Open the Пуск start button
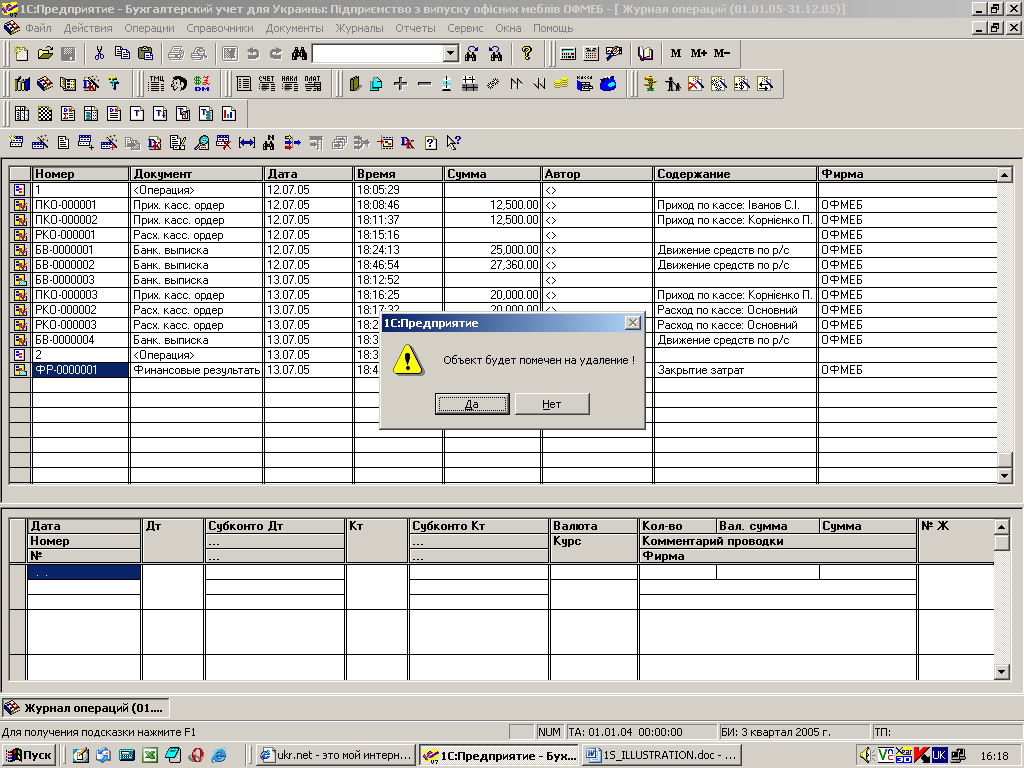 [29, 756]
